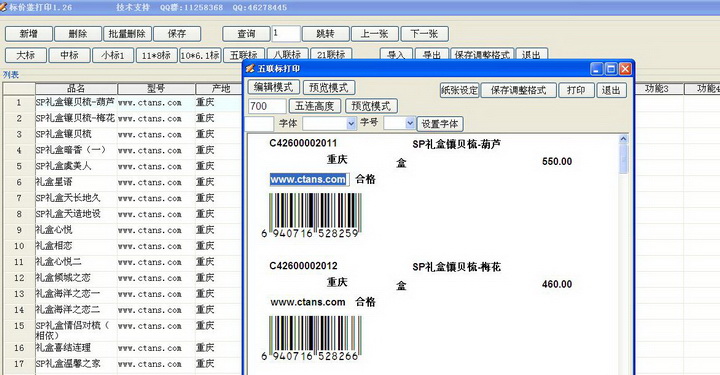Open the 字体 font dropdown
The image size is (720, 375).
click(x=351, y=123)
